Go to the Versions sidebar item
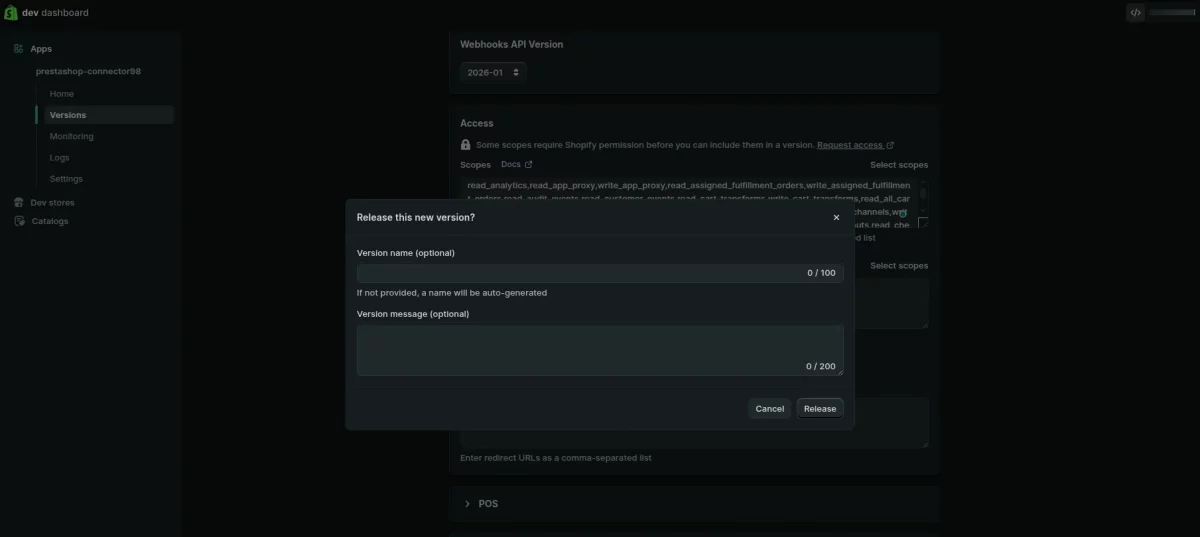This screenshot has width=1200, height=537. pyautogui.click(x=68, y=115)
